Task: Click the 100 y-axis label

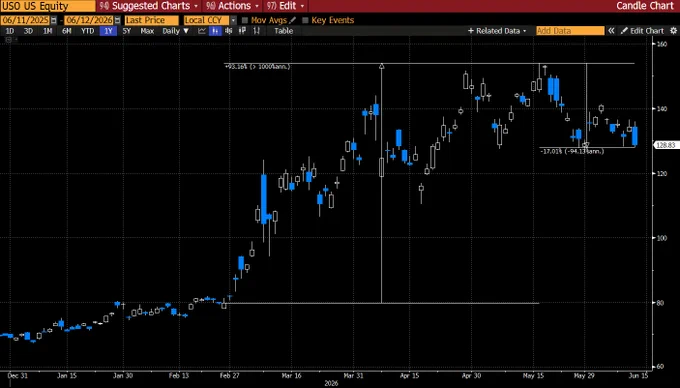Action: tap(662, 238)
